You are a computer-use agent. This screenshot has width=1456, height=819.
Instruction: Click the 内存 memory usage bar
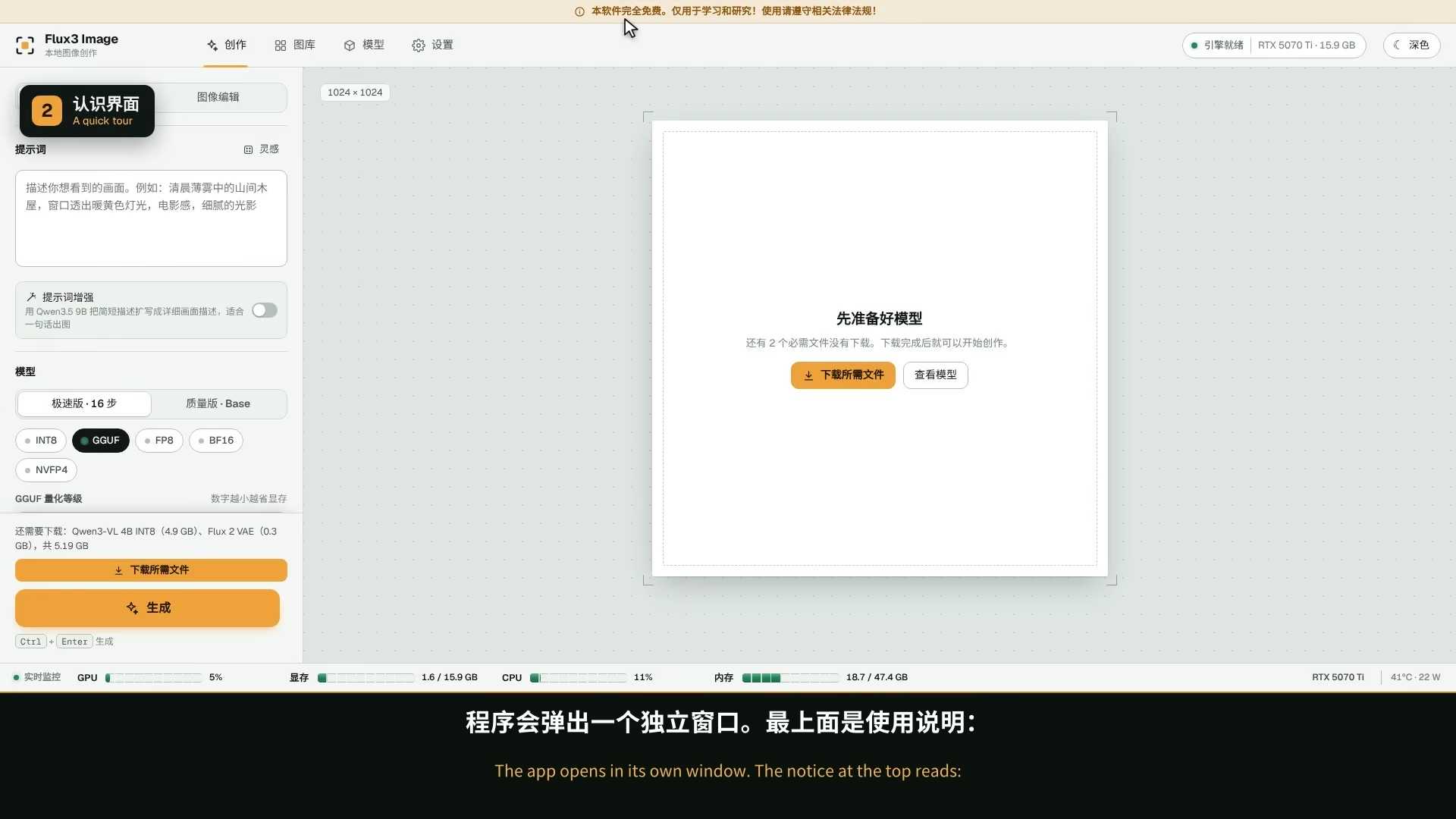coord(791,678)
